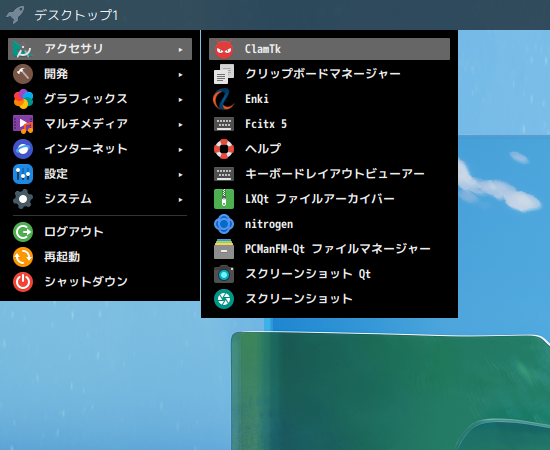Open the アクセサリ menu category
The image size is (550, 450).
tap(100, 49)
